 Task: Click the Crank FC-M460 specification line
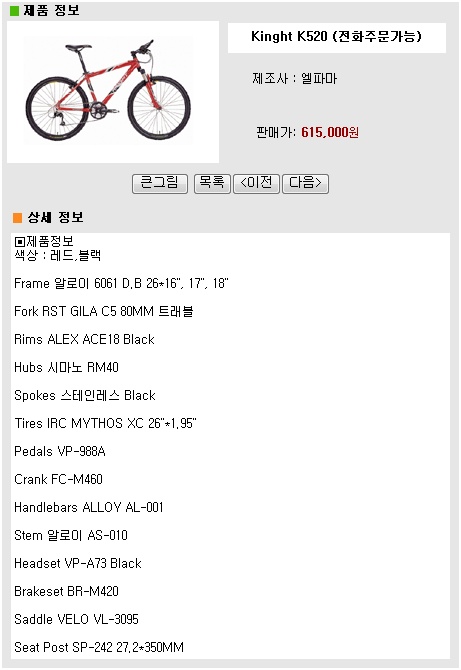(59, 479)
